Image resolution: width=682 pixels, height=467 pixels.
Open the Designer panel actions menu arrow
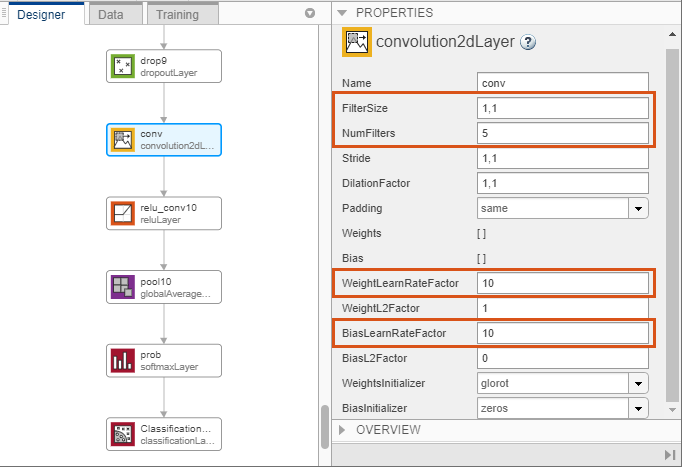pos(310,13)
